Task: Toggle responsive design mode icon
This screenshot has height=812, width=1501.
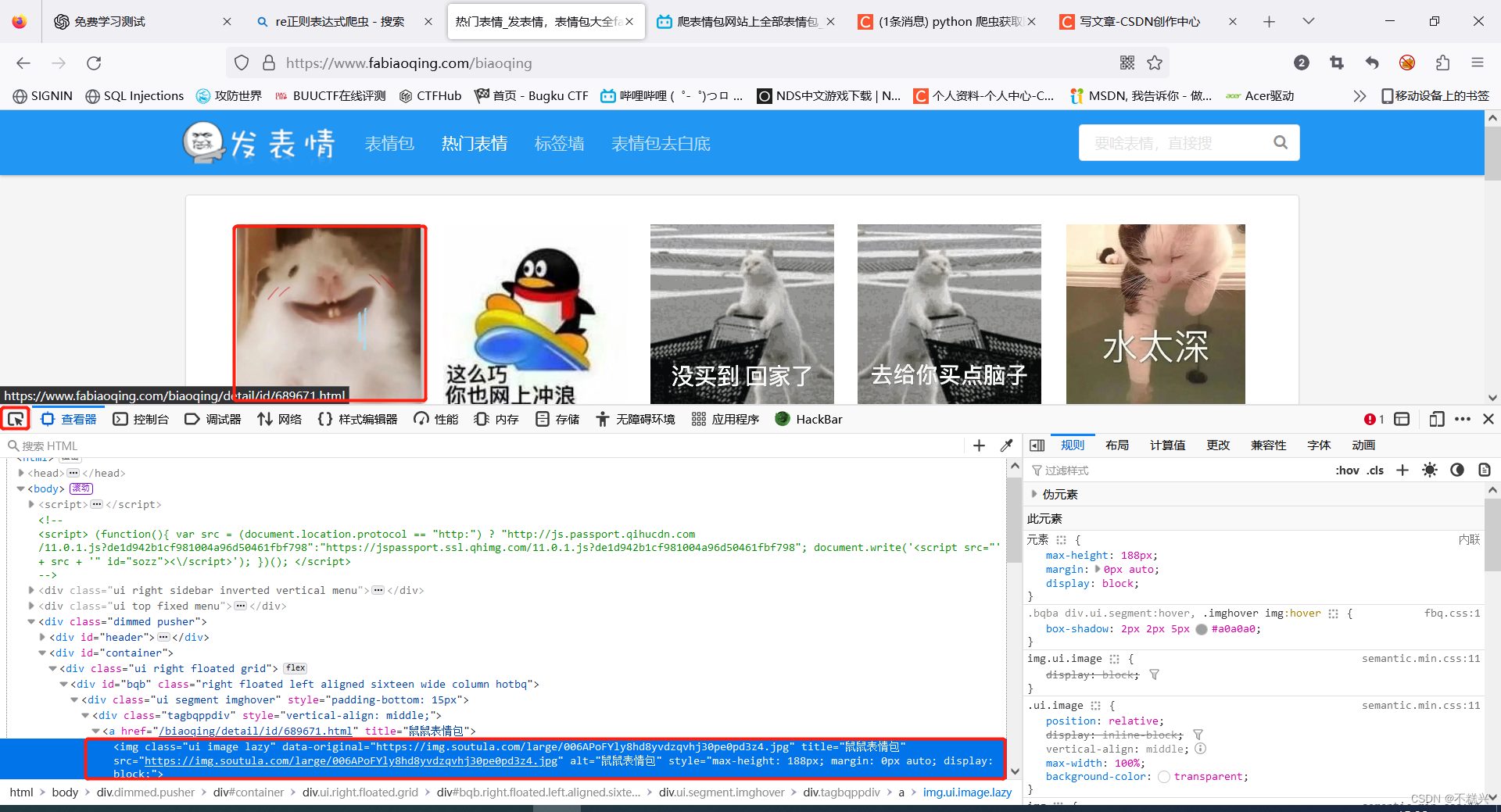Action: pos(1436,420)
